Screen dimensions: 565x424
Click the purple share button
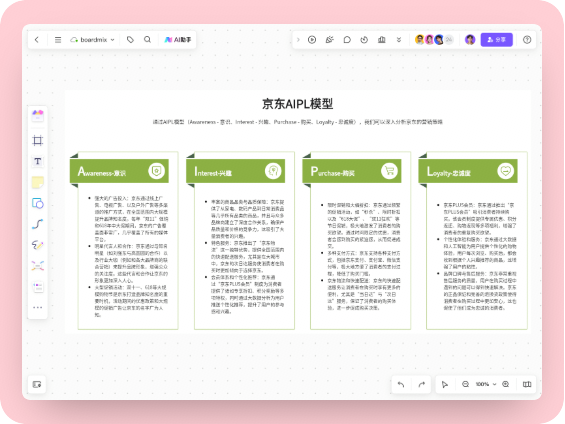(497, 40)
